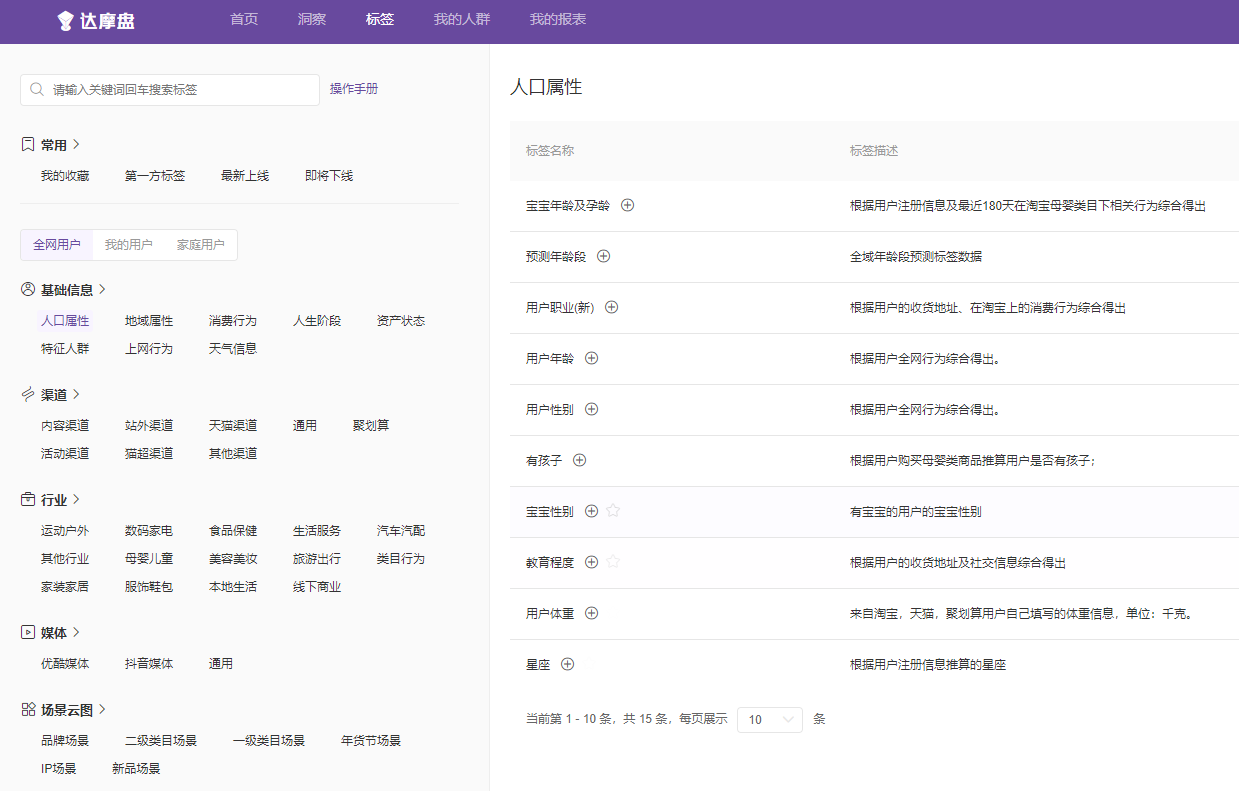This screenshot has width=1239, height=791.
Task: Click the channel icon beside 渠道
Action: (x=28, y=395)
